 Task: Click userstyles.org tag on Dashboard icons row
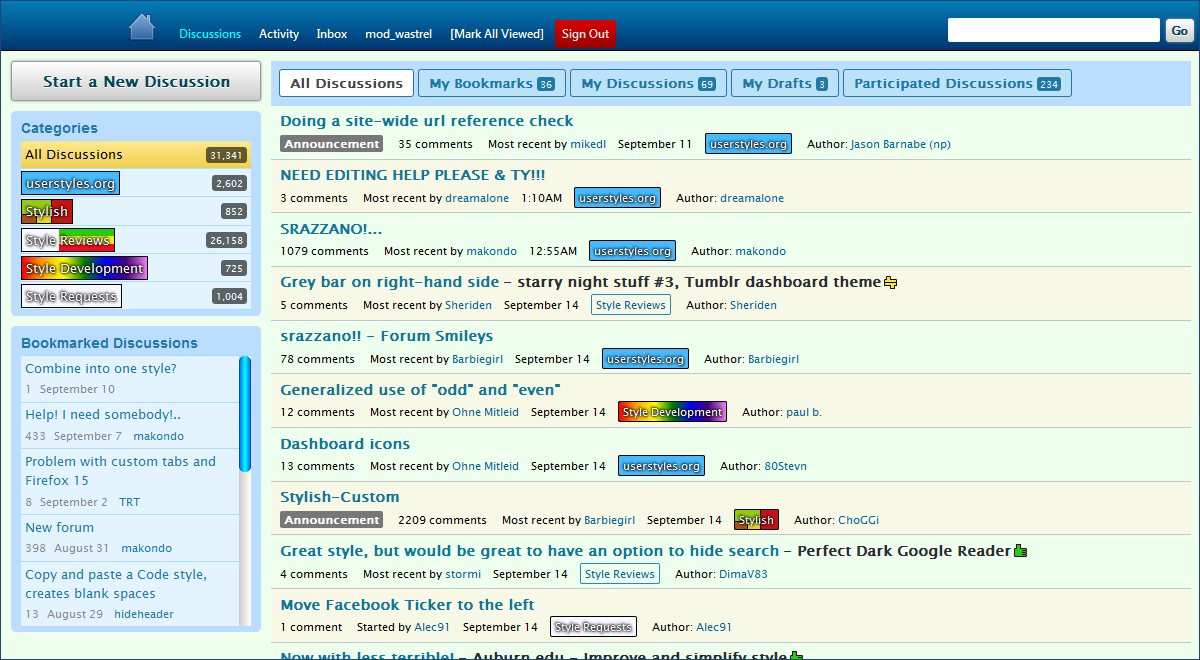[661, 466]
